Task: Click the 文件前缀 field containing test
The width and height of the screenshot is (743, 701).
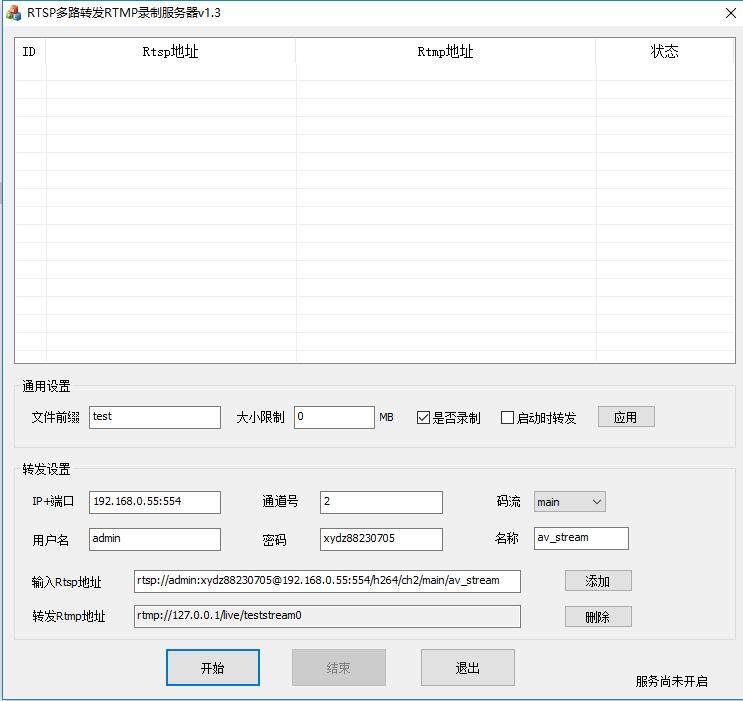Action: coord(155,417)
